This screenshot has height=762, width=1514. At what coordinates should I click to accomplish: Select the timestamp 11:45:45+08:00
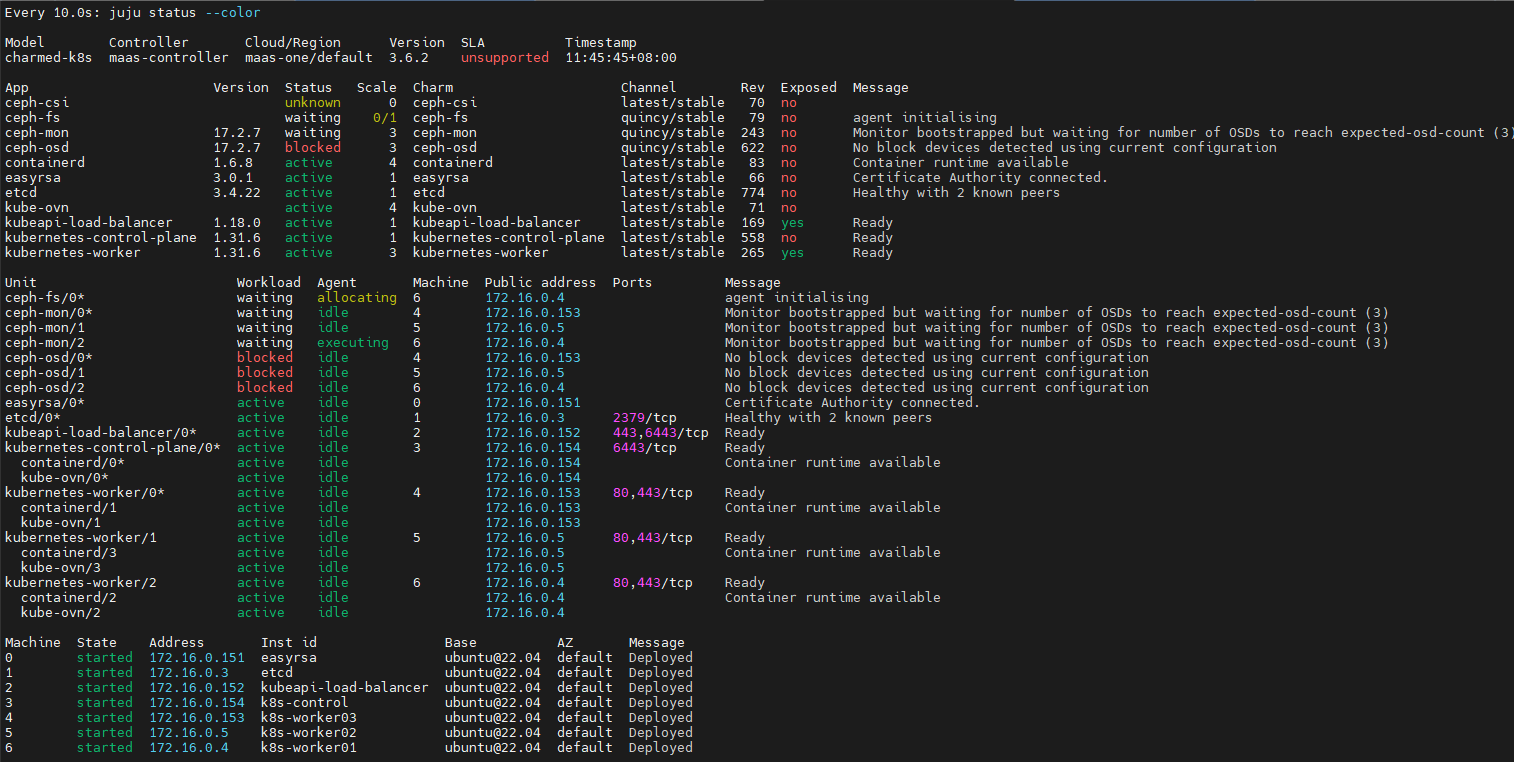click(621, 57)
